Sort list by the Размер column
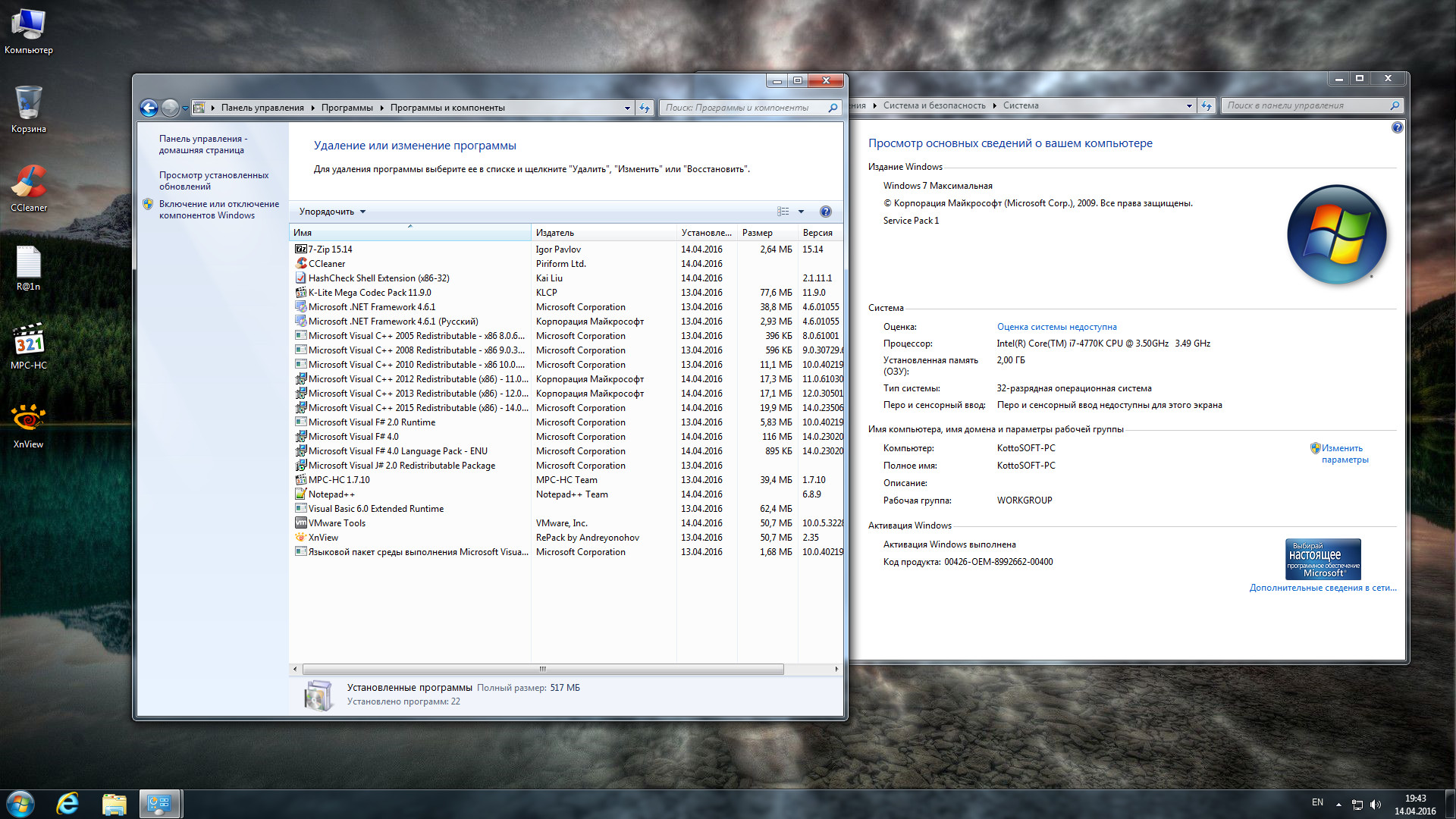 767,232
